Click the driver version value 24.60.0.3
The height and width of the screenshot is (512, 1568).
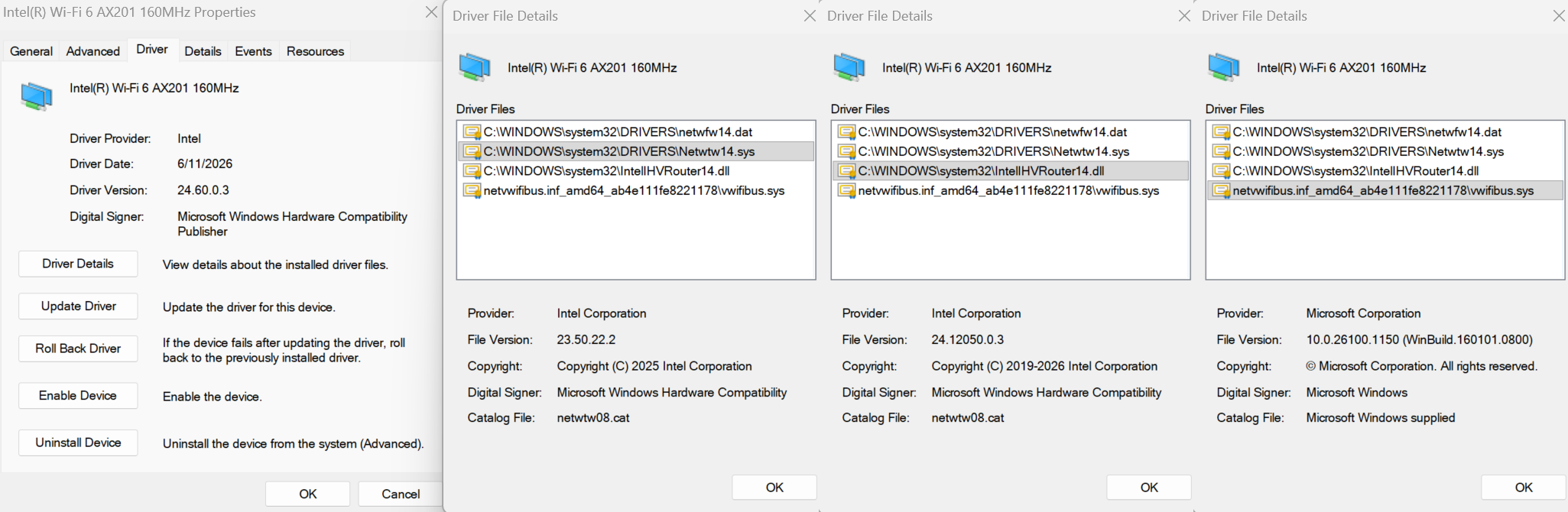click(x=203, y=190)
